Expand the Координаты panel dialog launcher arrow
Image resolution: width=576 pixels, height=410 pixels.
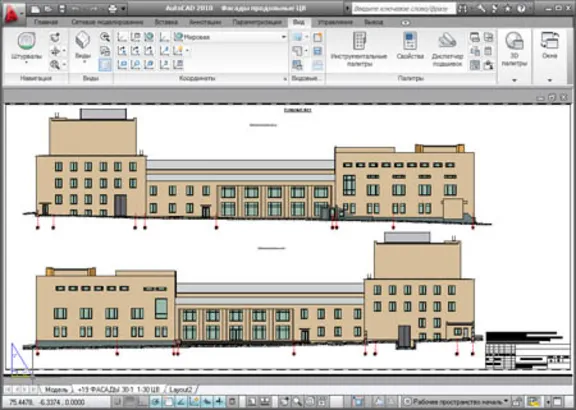pyautogui.click(x=285, y=79)
